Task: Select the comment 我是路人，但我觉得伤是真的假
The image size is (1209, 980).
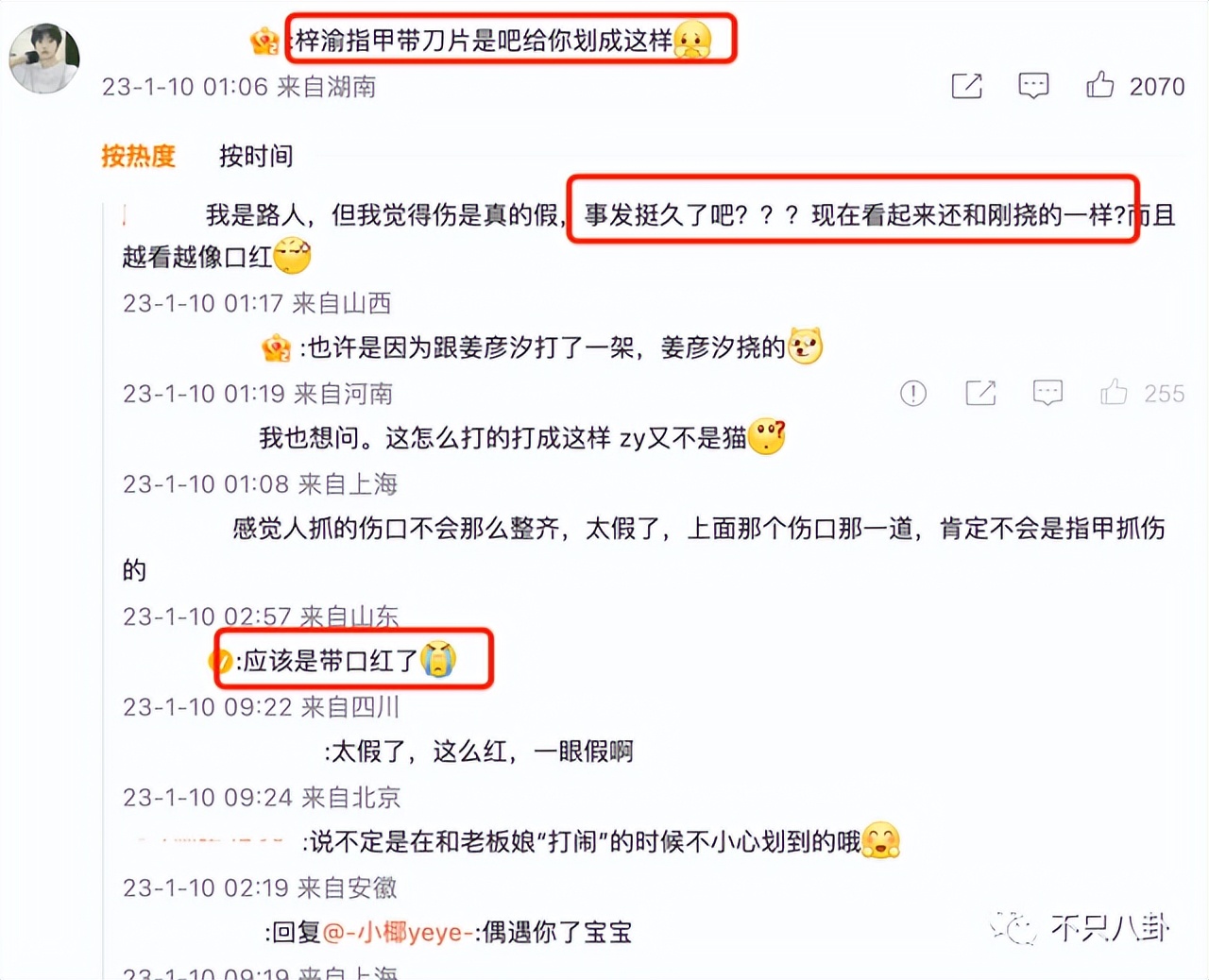Action: pos(383,215)
